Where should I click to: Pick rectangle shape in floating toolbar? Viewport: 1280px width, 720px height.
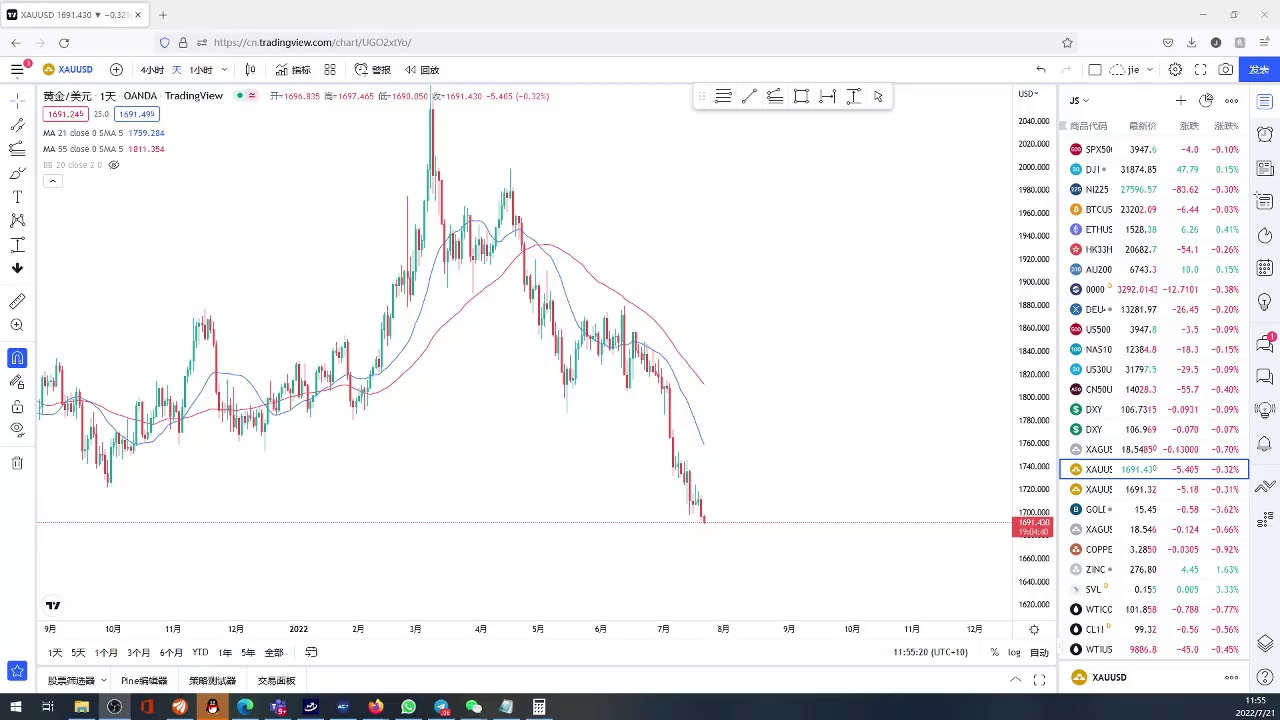(801, 96)
